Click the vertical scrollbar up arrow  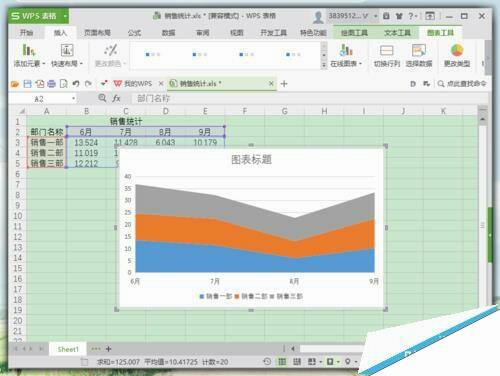click(x=482, y=119)
